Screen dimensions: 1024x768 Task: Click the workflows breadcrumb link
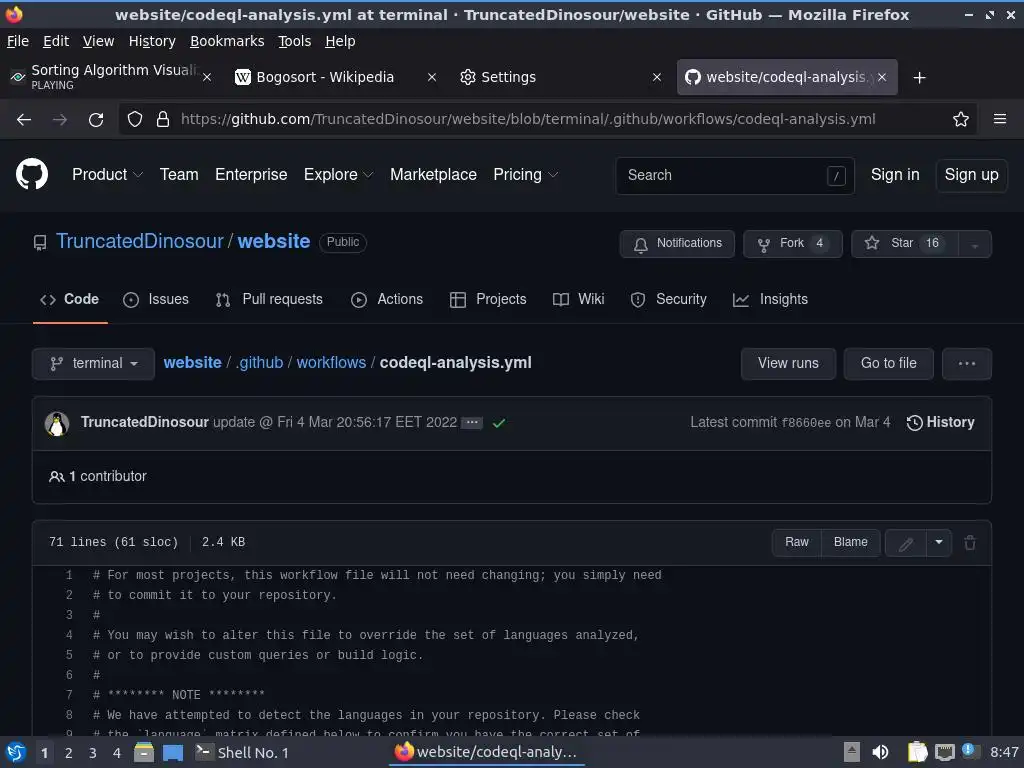(x=331, y=363)
